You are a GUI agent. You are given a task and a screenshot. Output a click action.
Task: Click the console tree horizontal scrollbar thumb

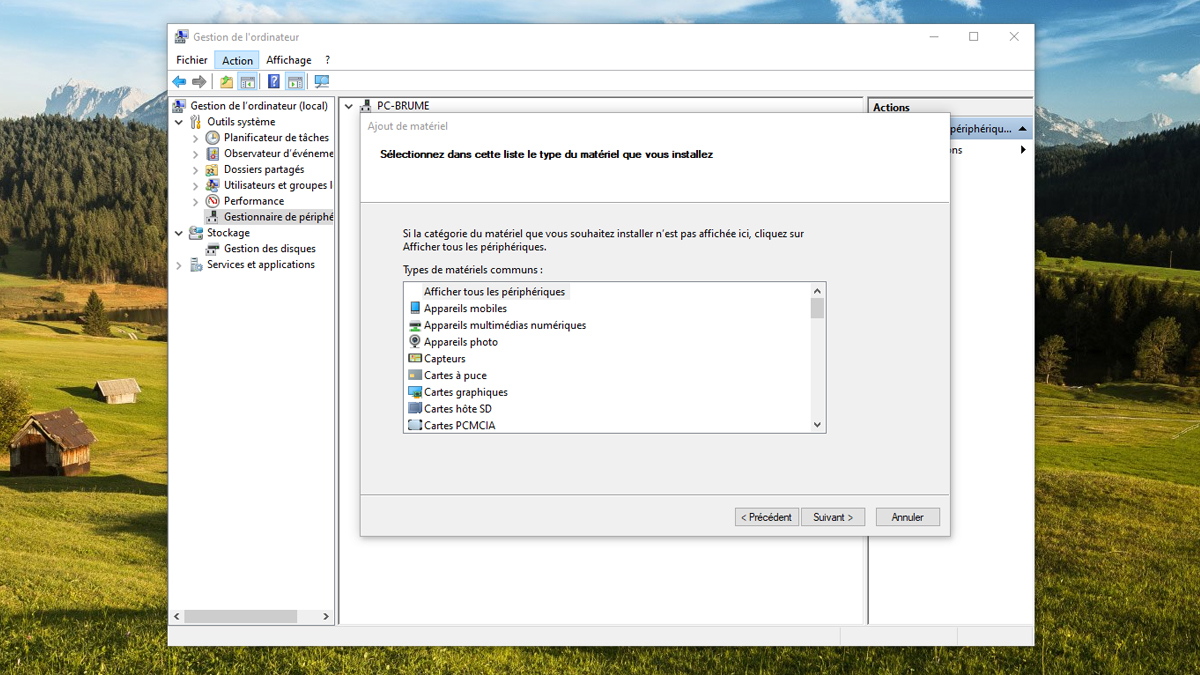pos(241,617)
